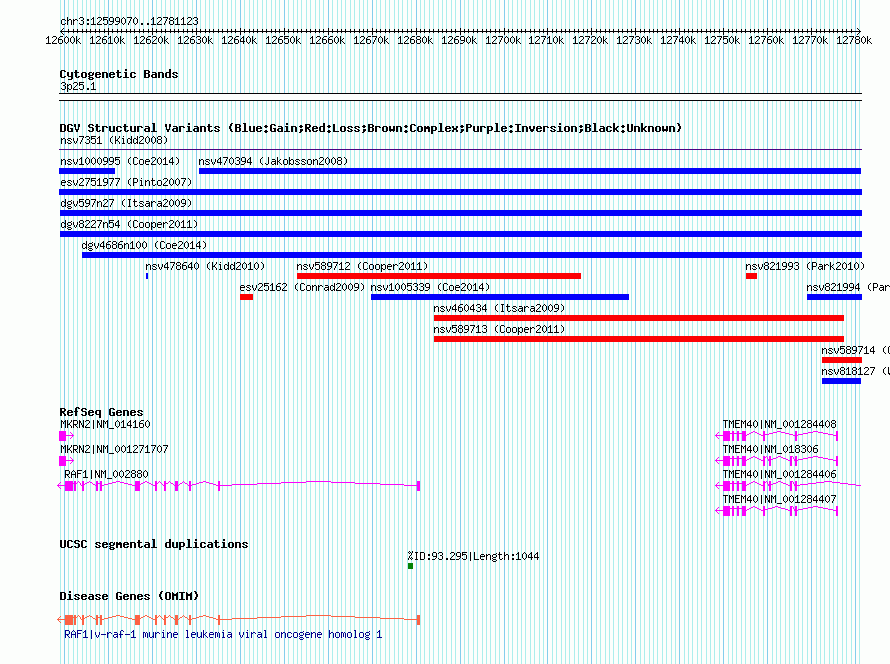Click the red nsv589714 variant bar
Viewport: 890px width, 664px height.
[x=842, y=360]
